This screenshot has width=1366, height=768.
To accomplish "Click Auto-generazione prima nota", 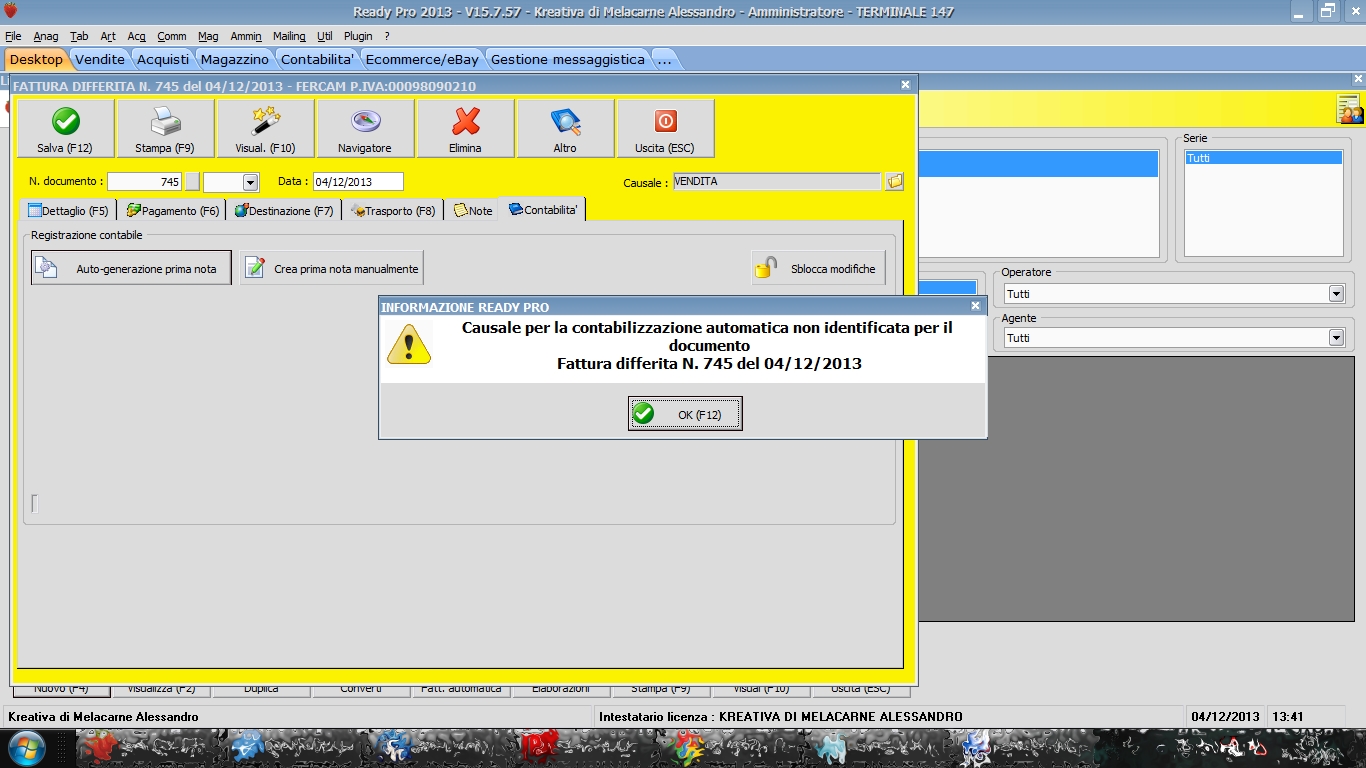I will tap(131, 268).
